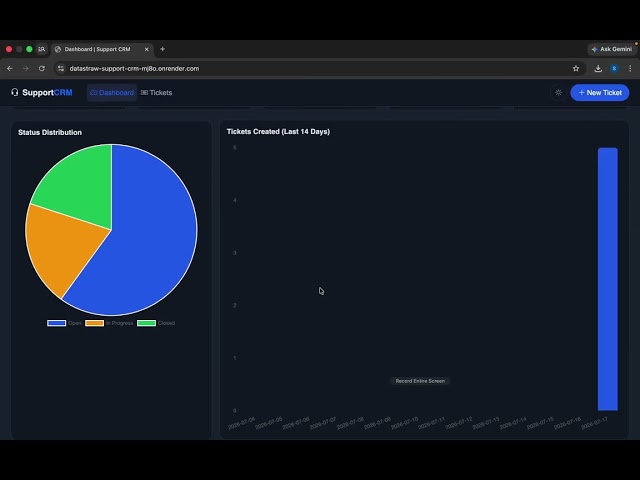Click the site information icon in address bar
The height and width of the screenshot is (480, 640).
61,69
